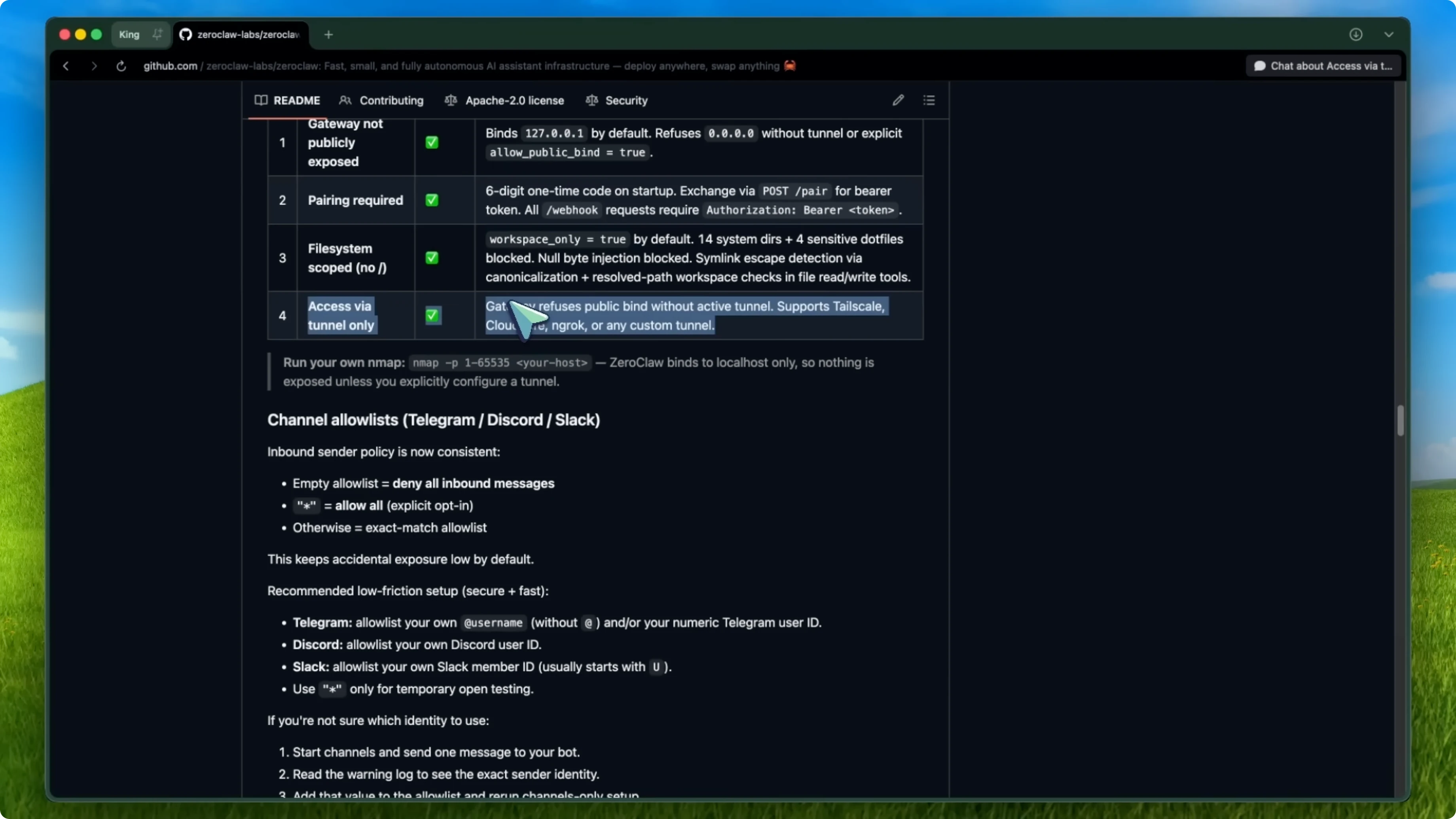The height and width of the screenshot is (819, 1456).
Task: Click the GitHub logo in the zeroclaw-labs browser tab
Action: [186, 34]
